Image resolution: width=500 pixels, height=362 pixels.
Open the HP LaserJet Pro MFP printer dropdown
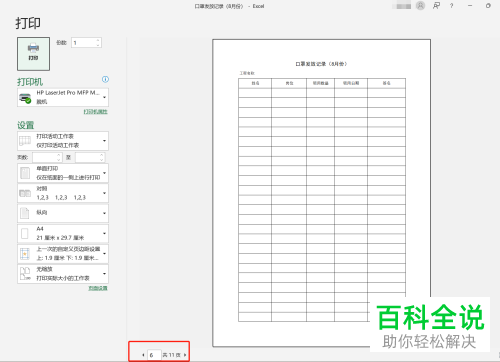click(x=63, y=97)
